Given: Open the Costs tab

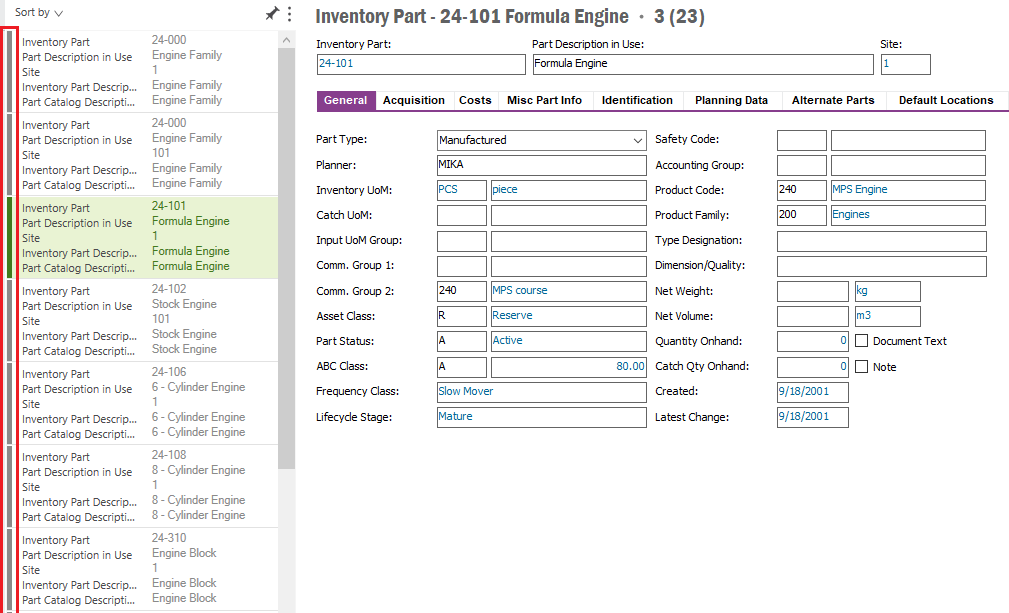Looking at the screenshot, I should click(x=475, y=100).
